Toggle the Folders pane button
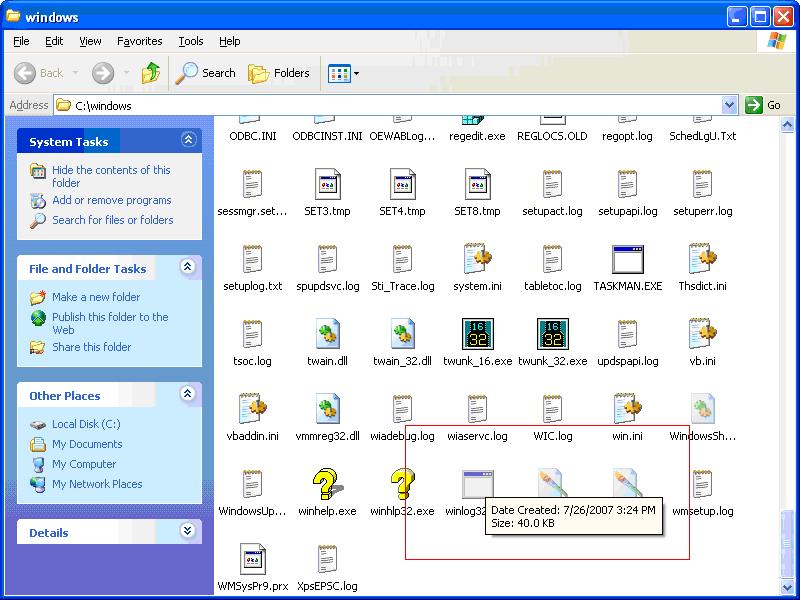The image size is (800, 600). (279, 73)
